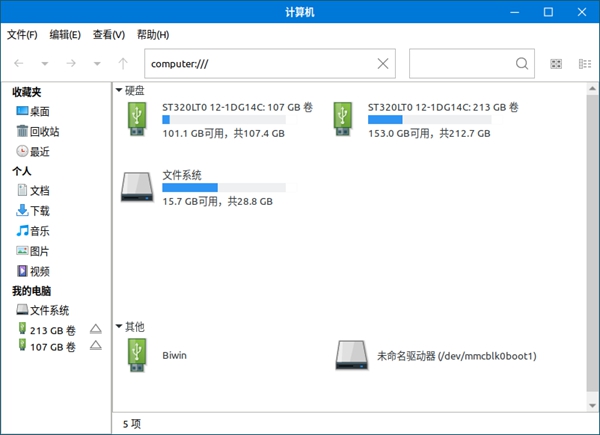Image resolution: width=600 pixels, height=435 pixels.
Task: Click the vertical scrollbar thumb
Action: pos(592,243)
